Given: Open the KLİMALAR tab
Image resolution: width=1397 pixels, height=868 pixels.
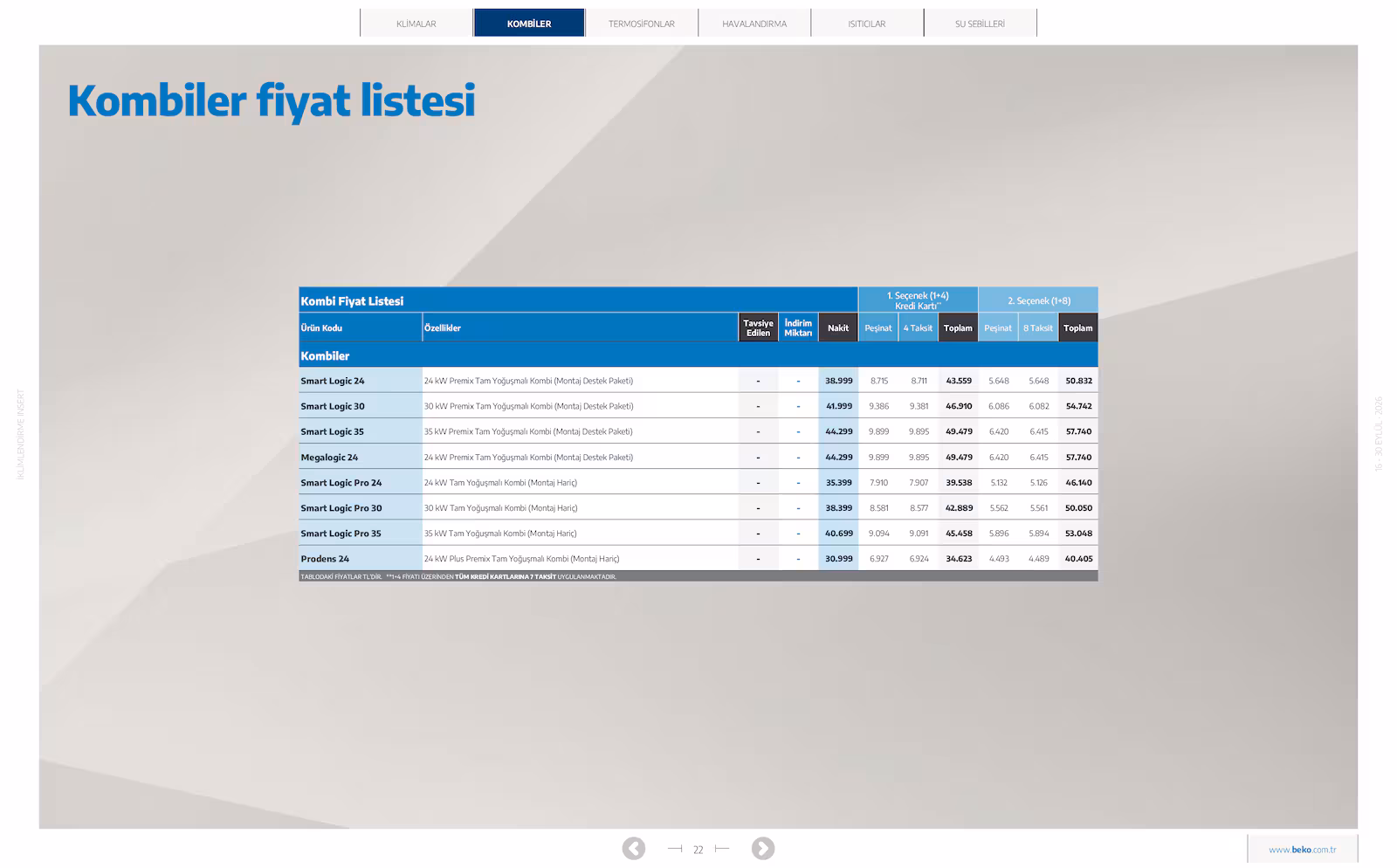Looking at the screenshot, I should (x=416, y=24).
